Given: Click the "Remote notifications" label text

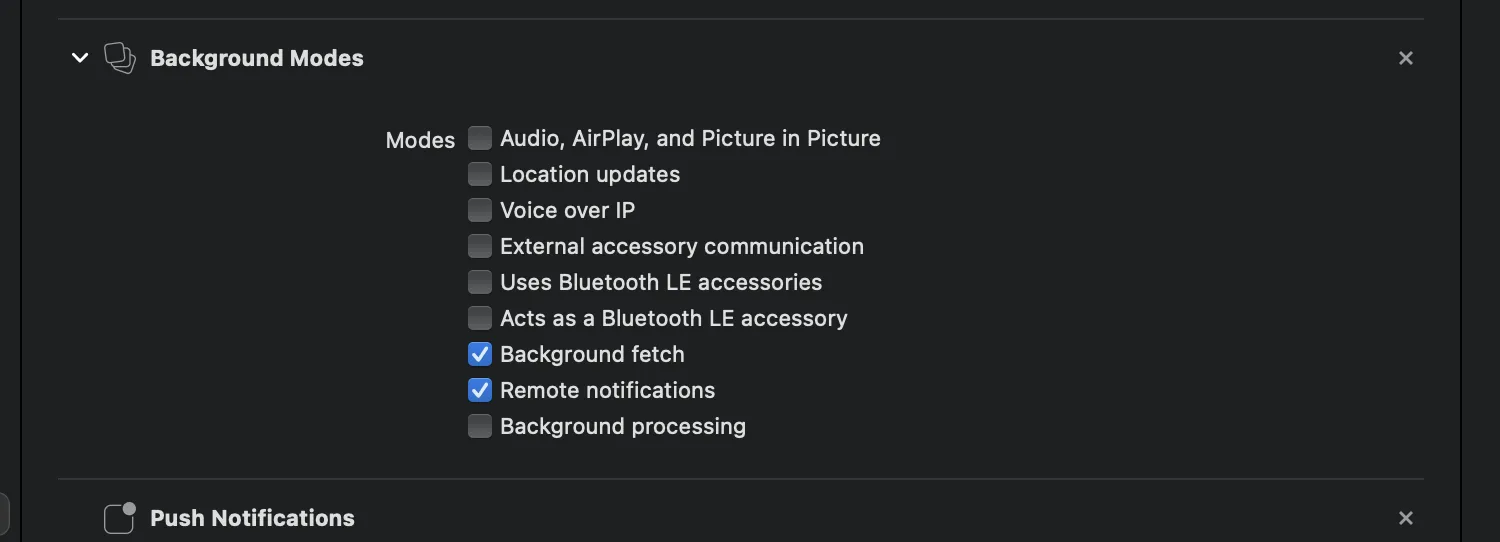Looking at the screenshot, I should tap(607, 390).
